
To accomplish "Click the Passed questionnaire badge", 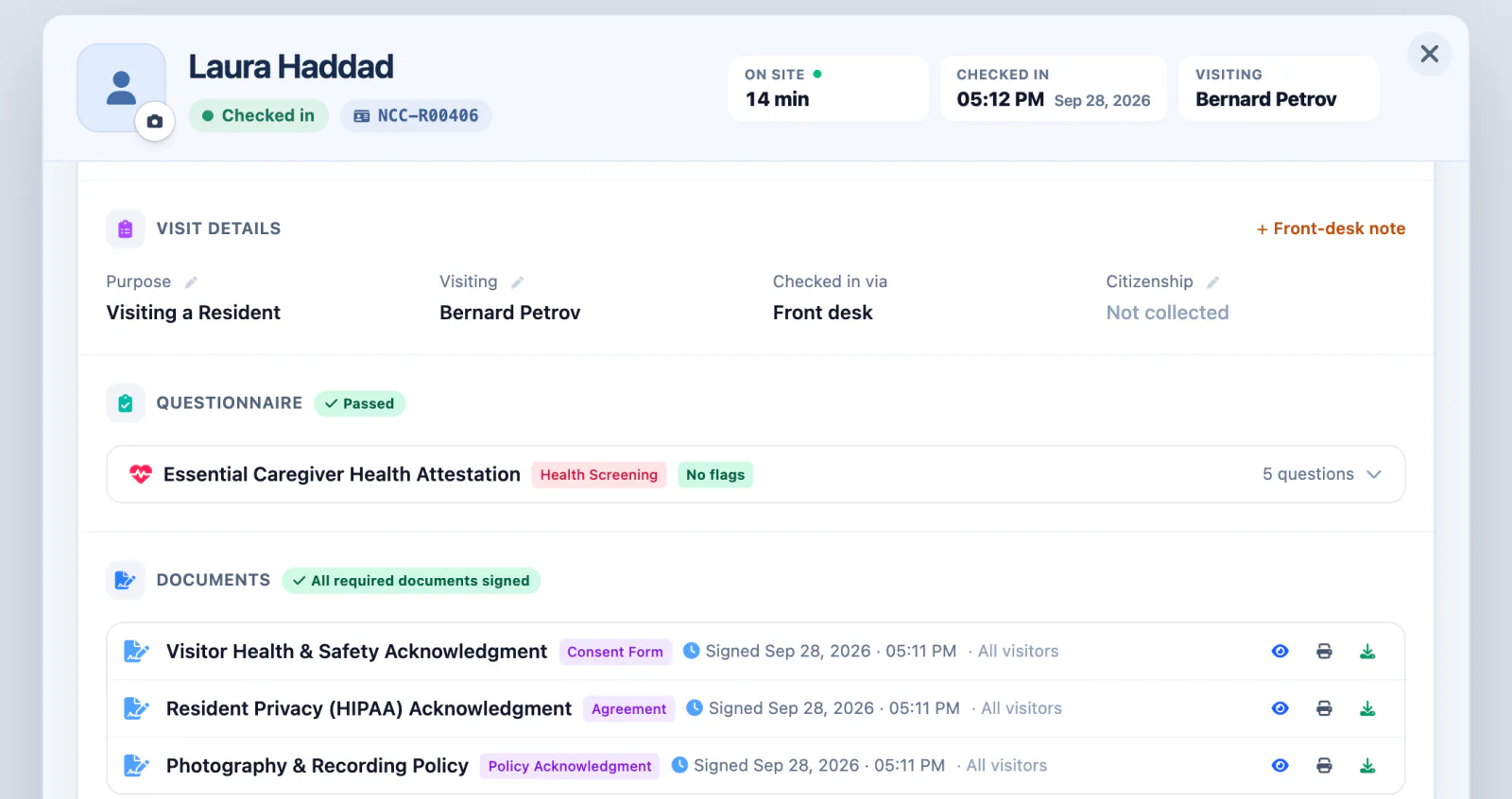I will tap(359, 403).
